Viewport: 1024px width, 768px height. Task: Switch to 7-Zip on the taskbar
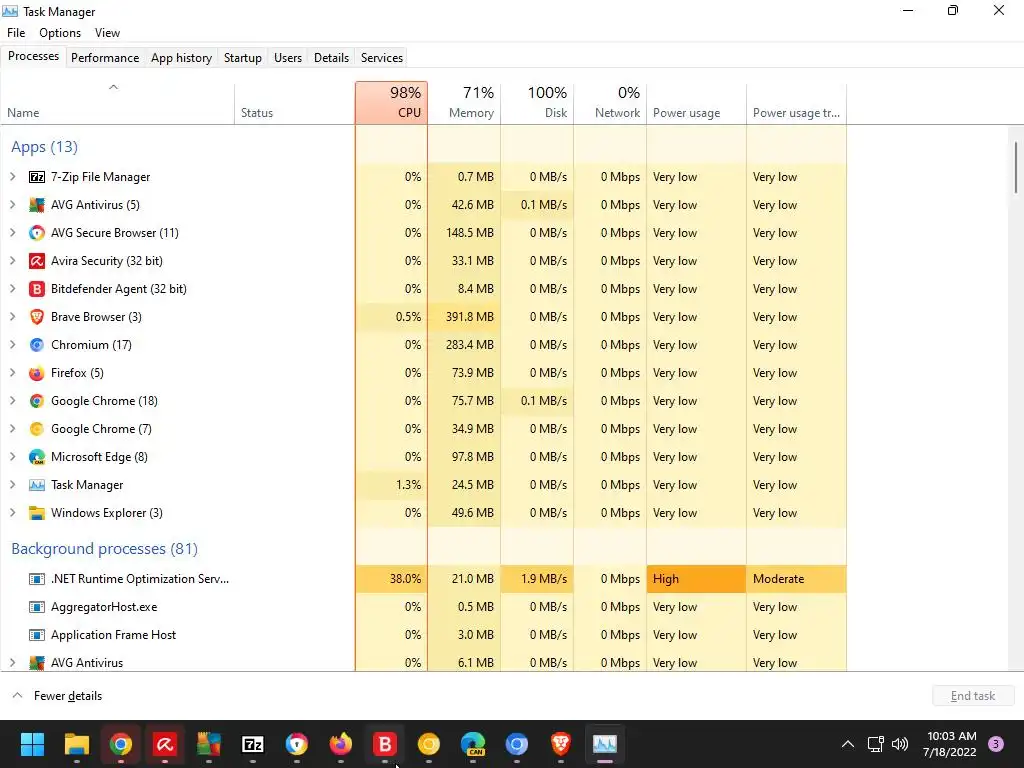tap(253, 744)
